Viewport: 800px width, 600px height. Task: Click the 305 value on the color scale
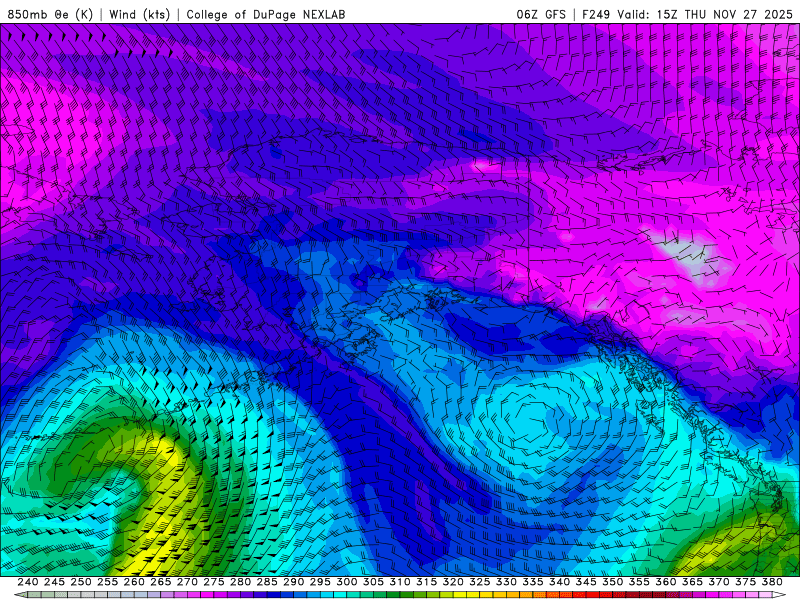point(373,582)
